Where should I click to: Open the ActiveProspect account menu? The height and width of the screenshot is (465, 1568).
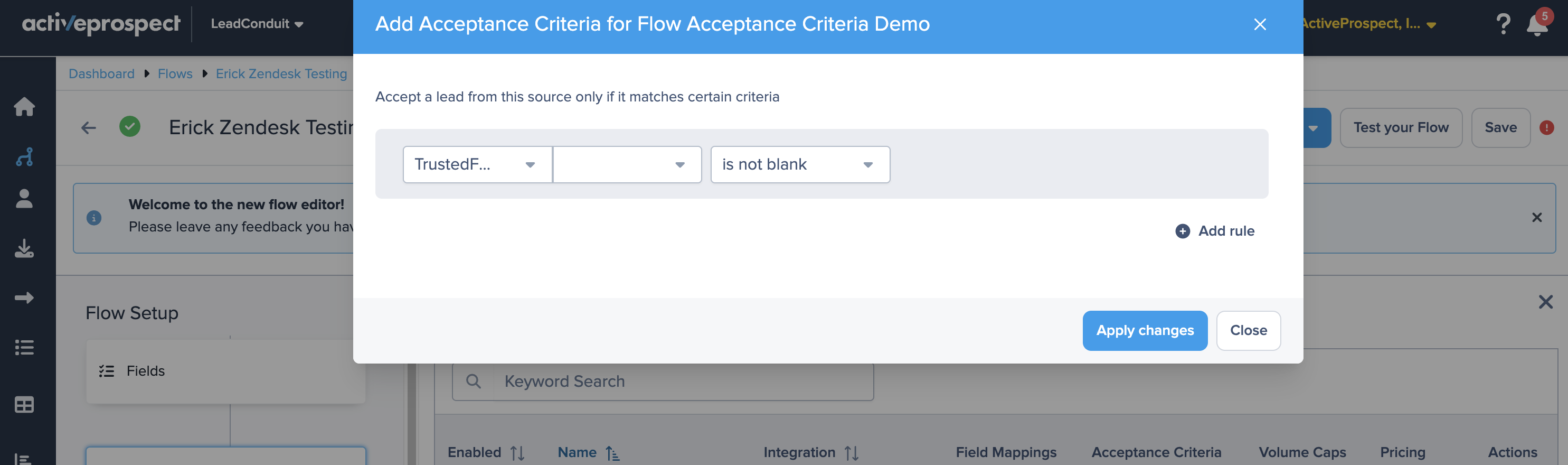coord(1369,24)
